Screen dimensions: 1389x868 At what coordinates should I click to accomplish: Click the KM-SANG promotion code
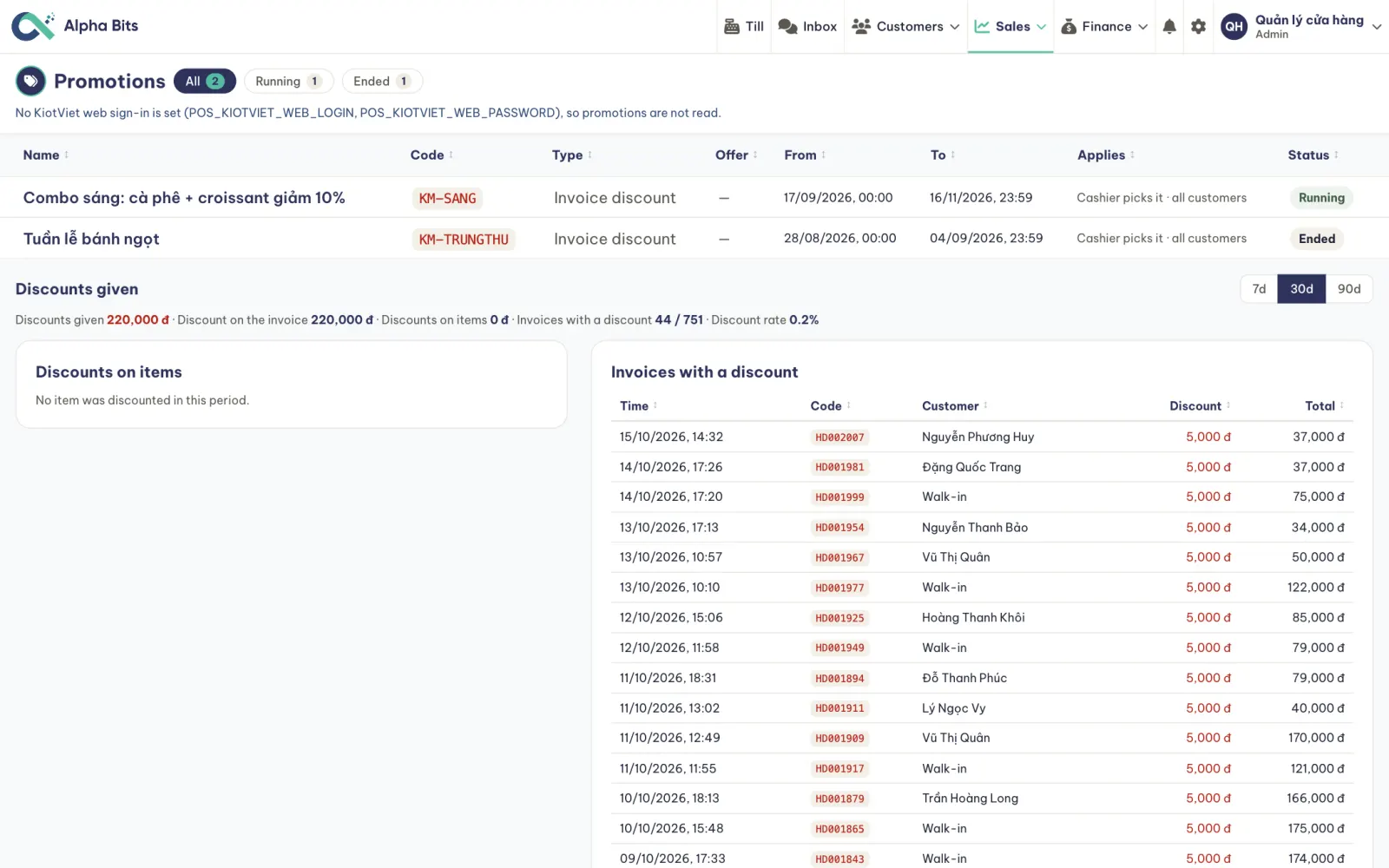pos(447,198)
